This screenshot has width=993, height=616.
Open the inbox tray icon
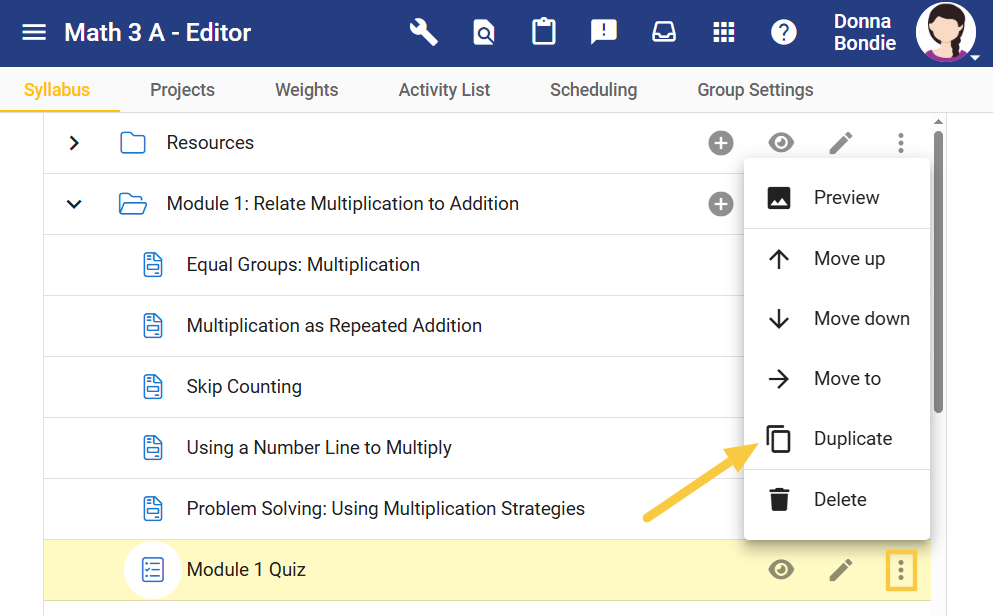point(664,33)
